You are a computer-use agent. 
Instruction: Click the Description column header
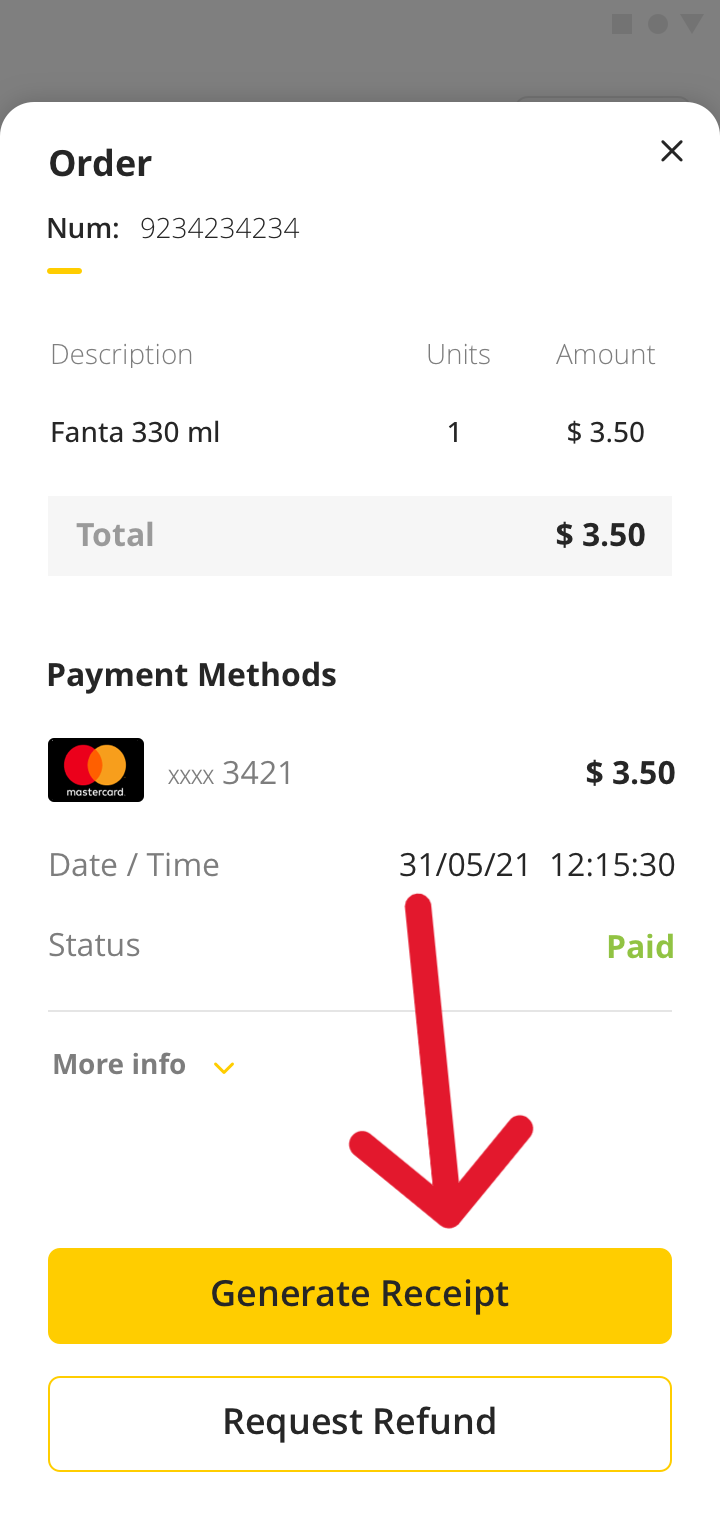coord(122,355)
